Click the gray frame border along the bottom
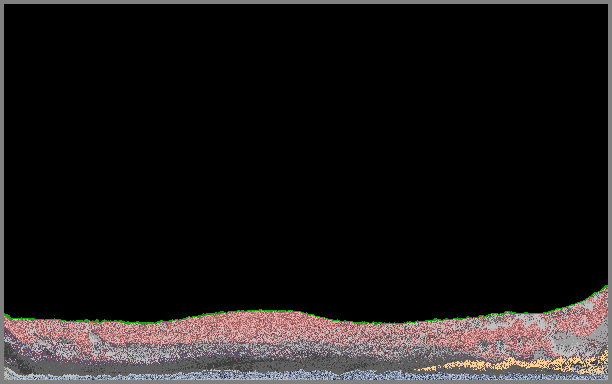Viewport: 612px width, 384px height. [x=306, y=382]
